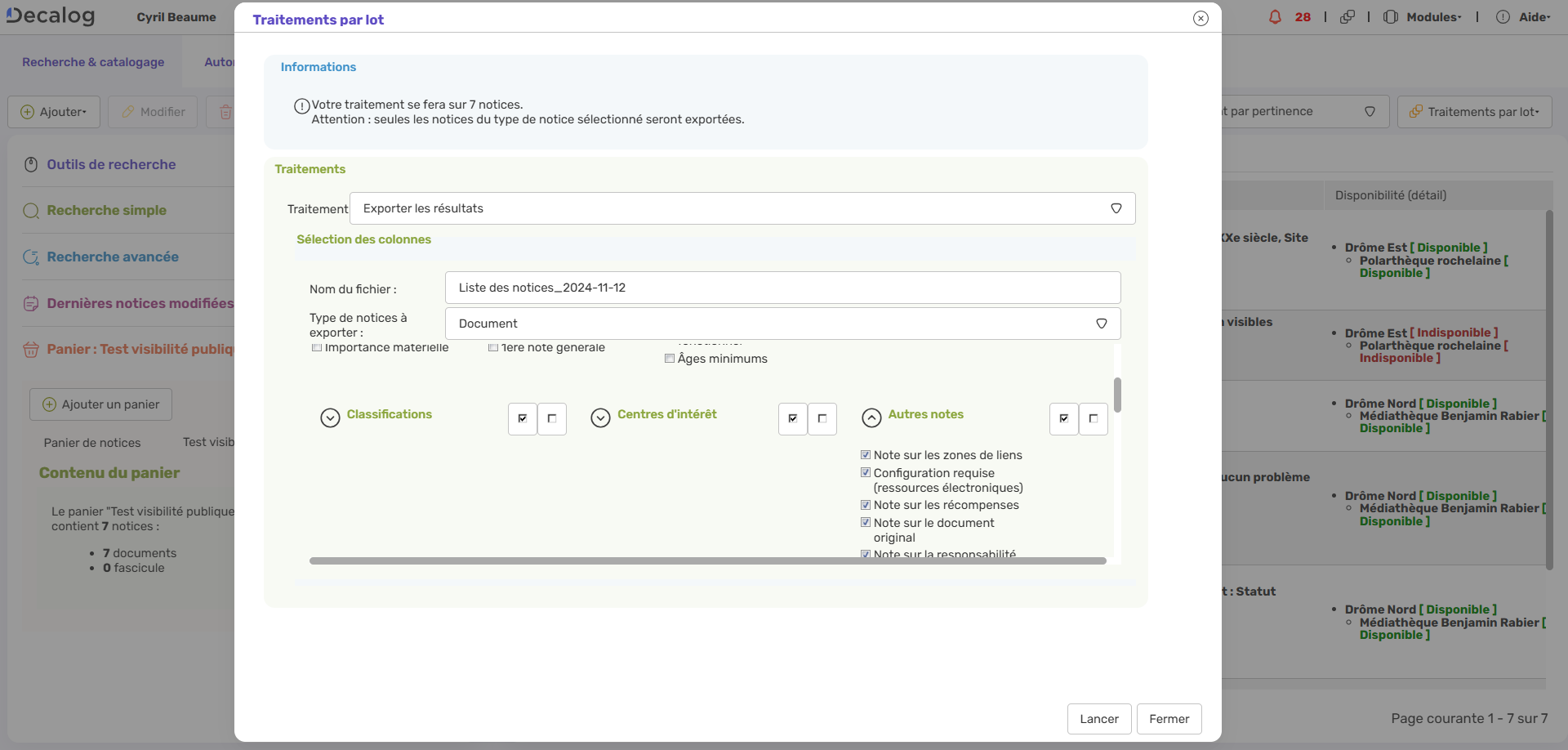This screenshot has height=750, width=1568.
Task: Click the pencil icon on the Modifier button
Action: (128, 111)
